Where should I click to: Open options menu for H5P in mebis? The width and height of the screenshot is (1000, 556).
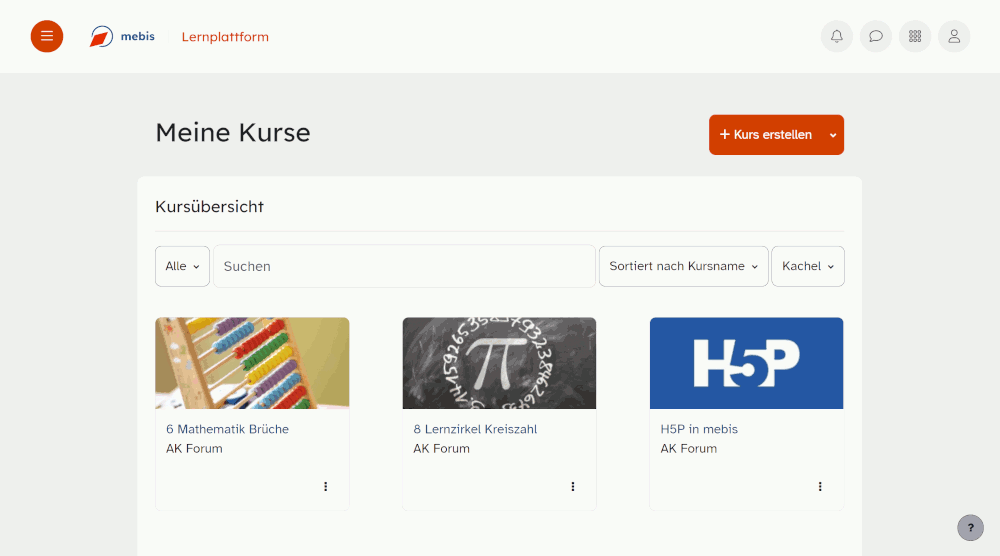pos(820,486)
